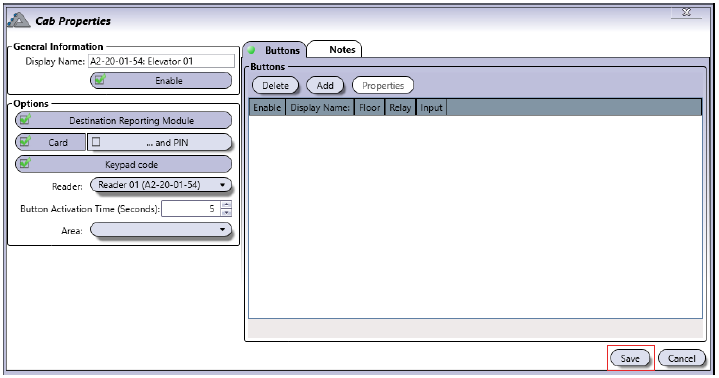Click the Save button
The width and height of the screenshot is (719, 378).
pyautogui.click(x=630, y=358)
